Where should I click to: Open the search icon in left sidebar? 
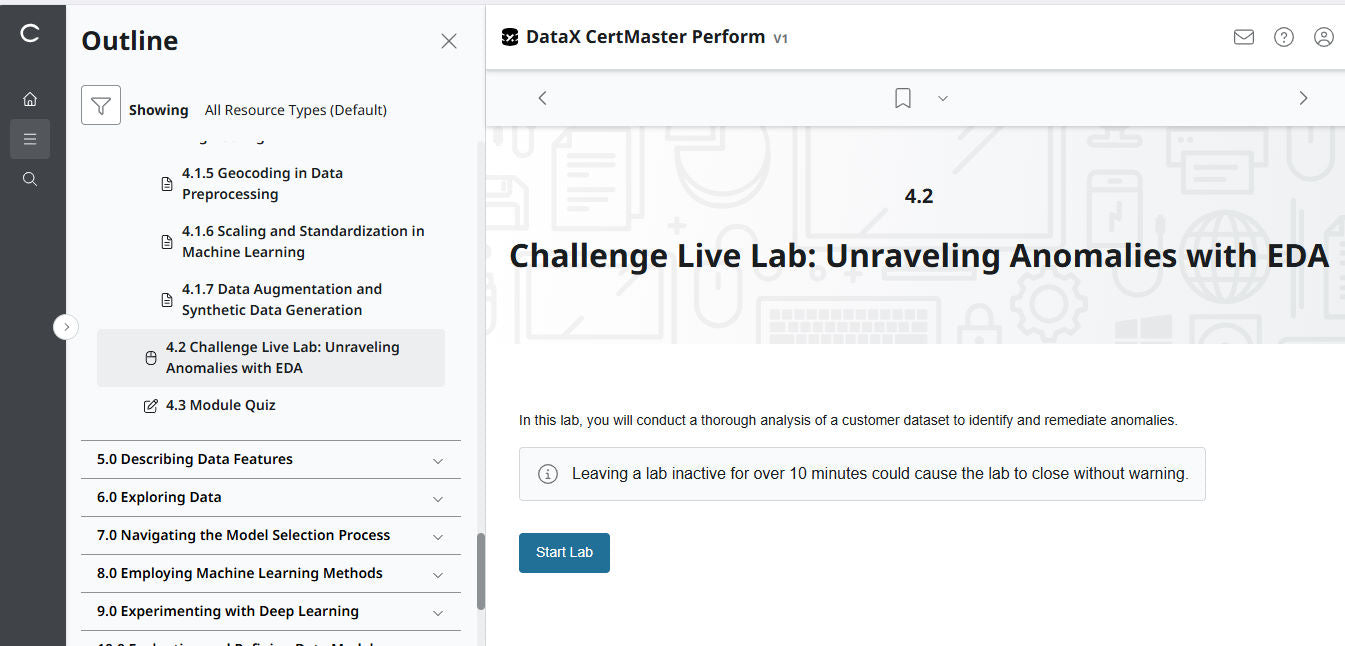30,179
